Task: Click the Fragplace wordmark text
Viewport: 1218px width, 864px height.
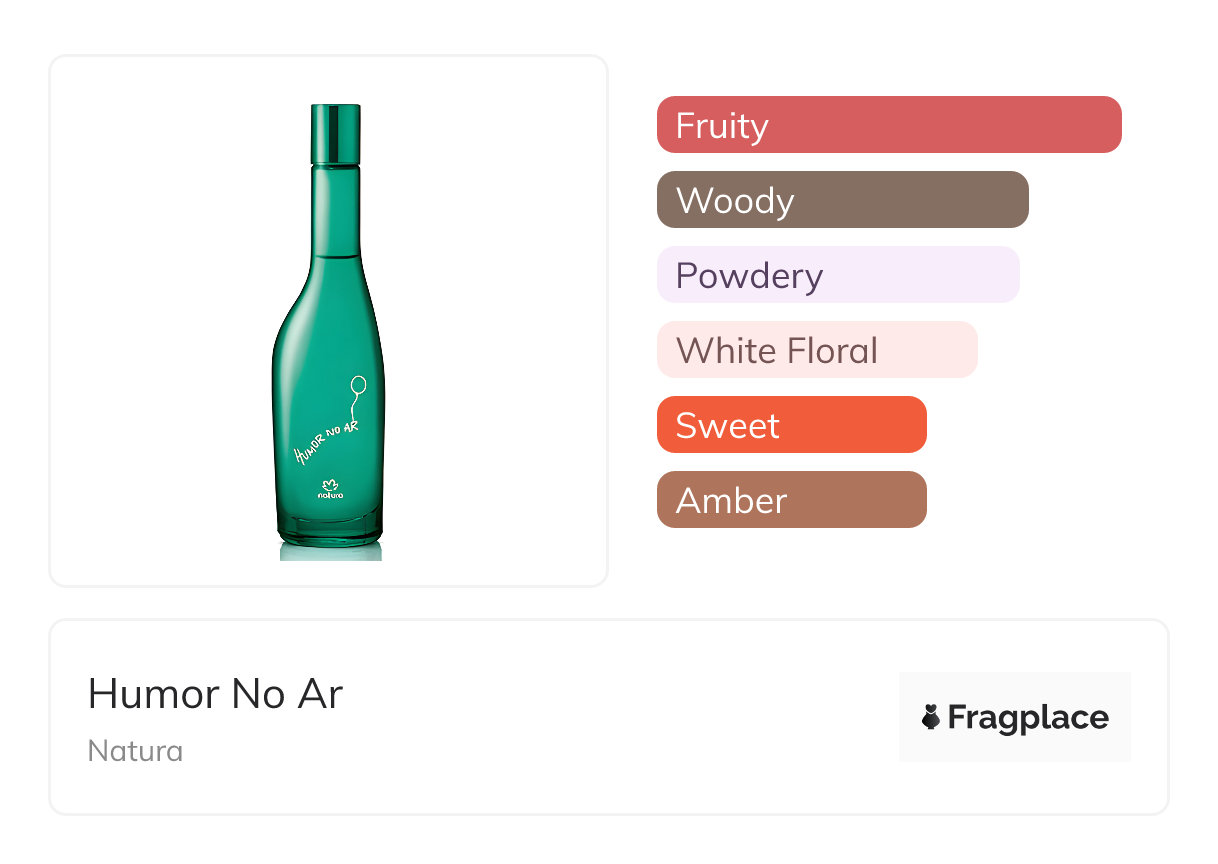Action: [x=1028, y=718]
